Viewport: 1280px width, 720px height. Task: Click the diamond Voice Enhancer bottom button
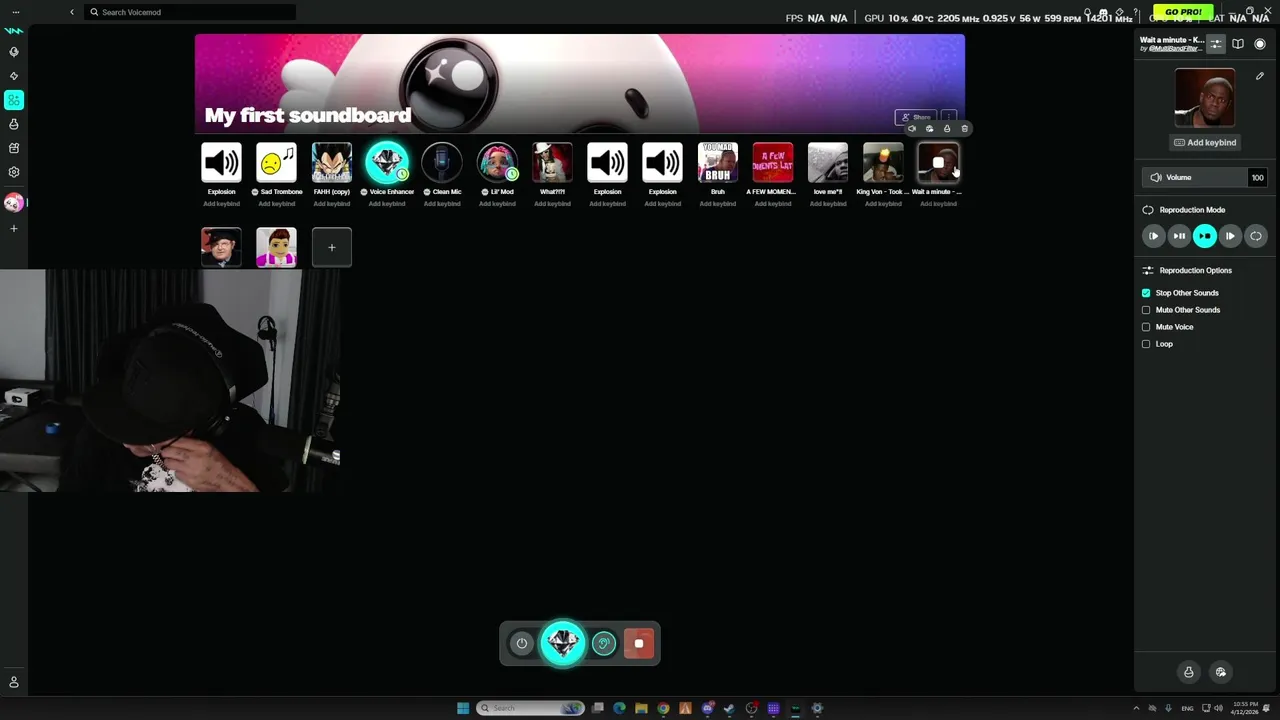tap(563, 643)
